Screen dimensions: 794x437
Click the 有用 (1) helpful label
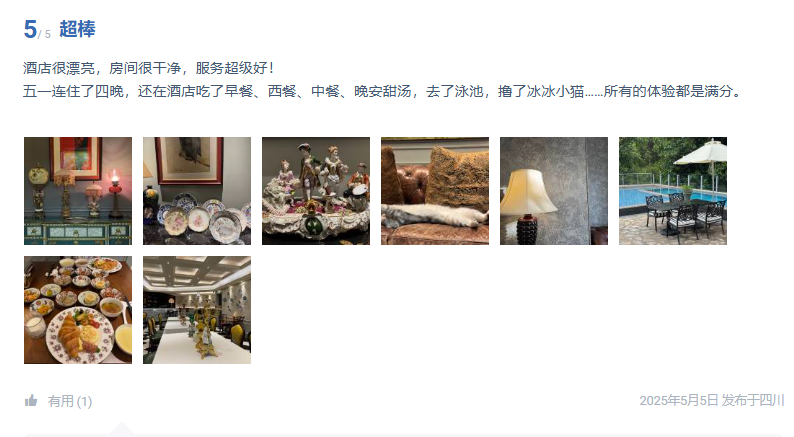click(x=70, y=402)
